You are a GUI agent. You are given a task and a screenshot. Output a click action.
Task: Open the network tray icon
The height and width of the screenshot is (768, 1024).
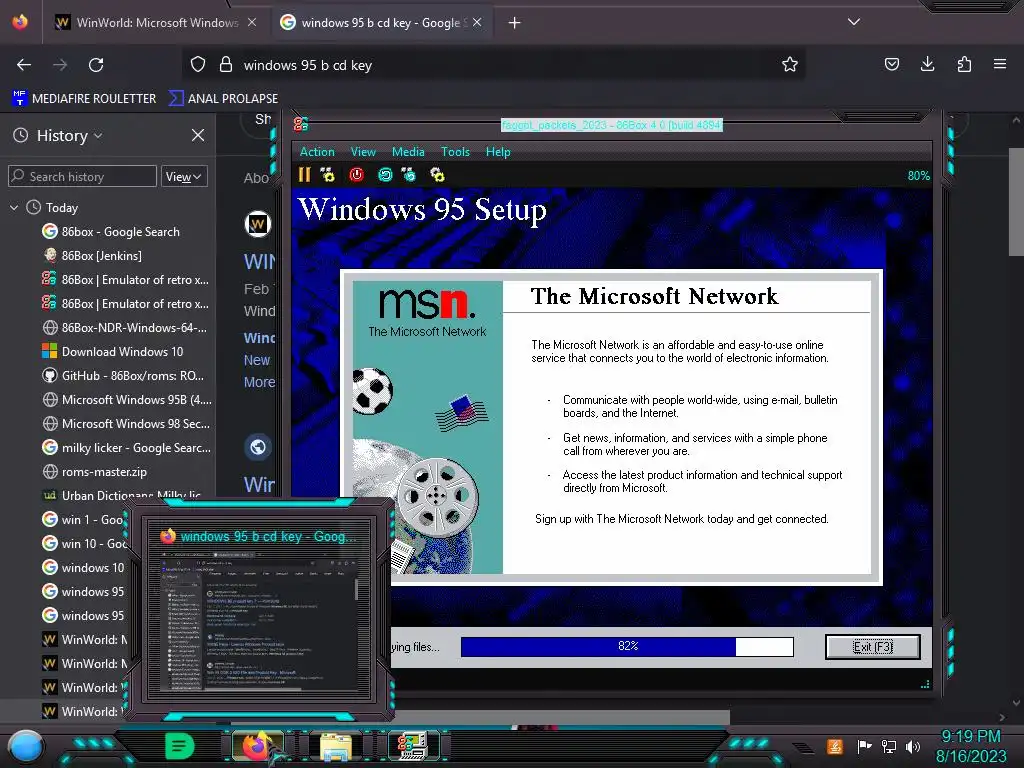(x=888, y=746)
